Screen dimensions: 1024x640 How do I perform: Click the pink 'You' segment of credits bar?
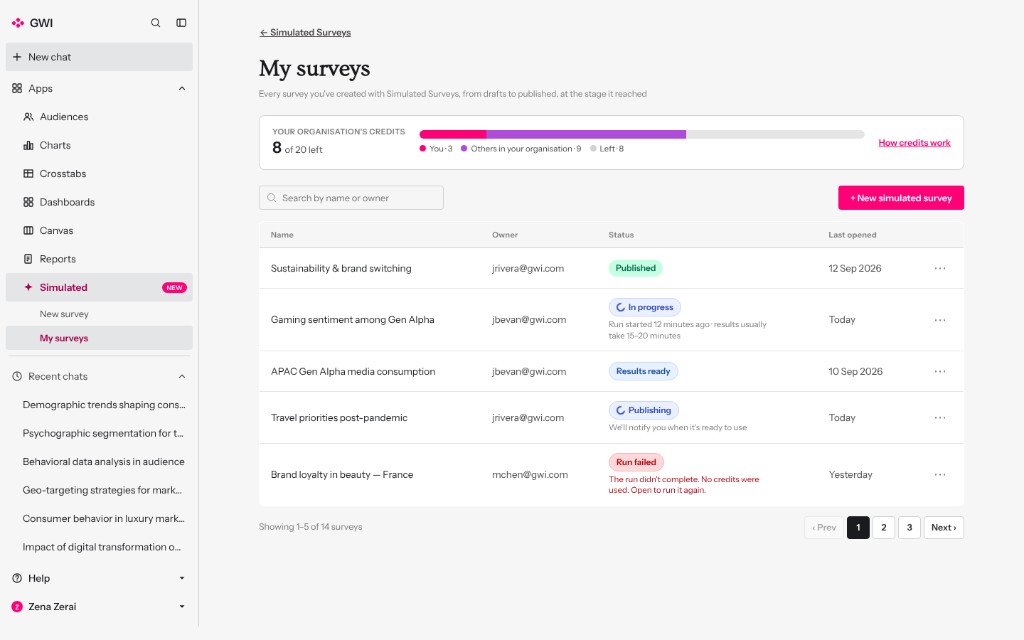pos(453,135)
